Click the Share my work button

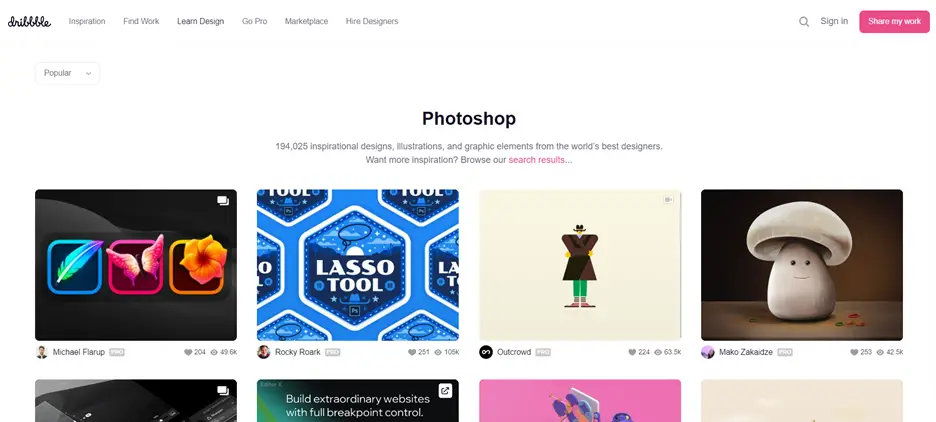point(894,21)
